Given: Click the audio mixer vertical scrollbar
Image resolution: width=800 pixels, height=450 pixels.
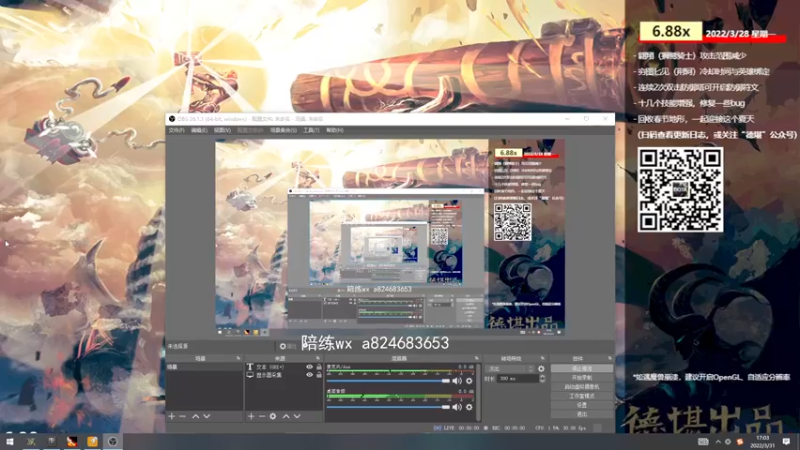Looking at the screenshot, I should [x=479, y=391].
